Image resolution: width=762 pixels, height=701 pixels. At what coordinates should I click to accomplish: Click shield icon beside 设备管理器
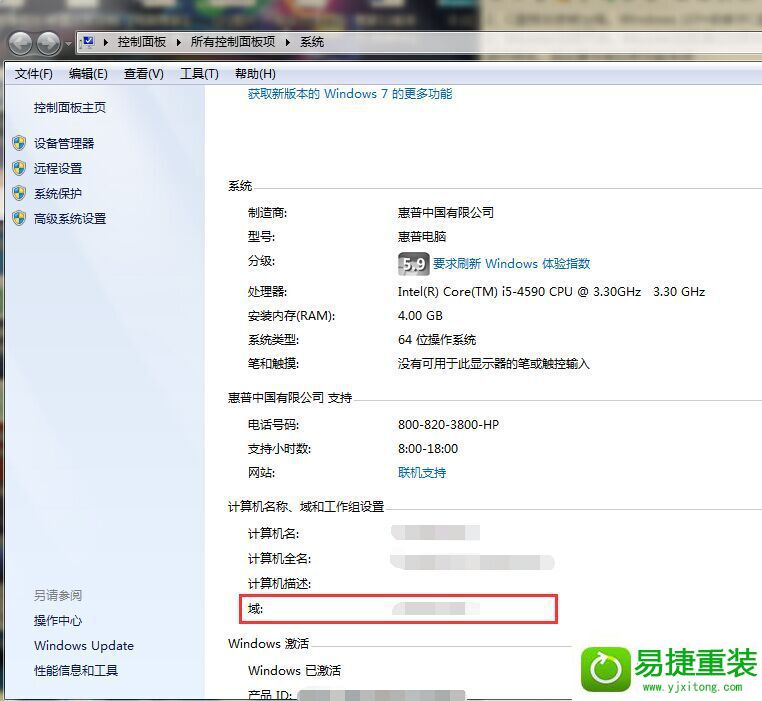pyautogui.click(x=19, y=143)
